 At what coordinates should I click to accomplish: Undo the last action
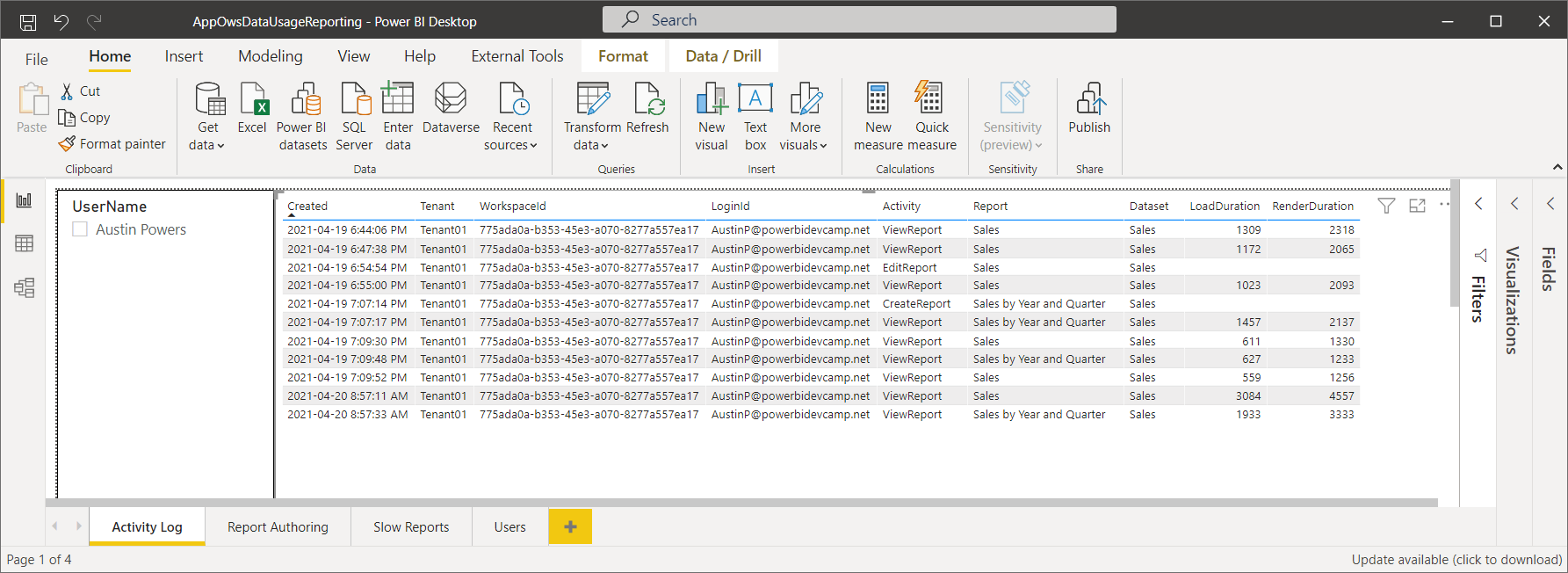[x=61, y=21]
